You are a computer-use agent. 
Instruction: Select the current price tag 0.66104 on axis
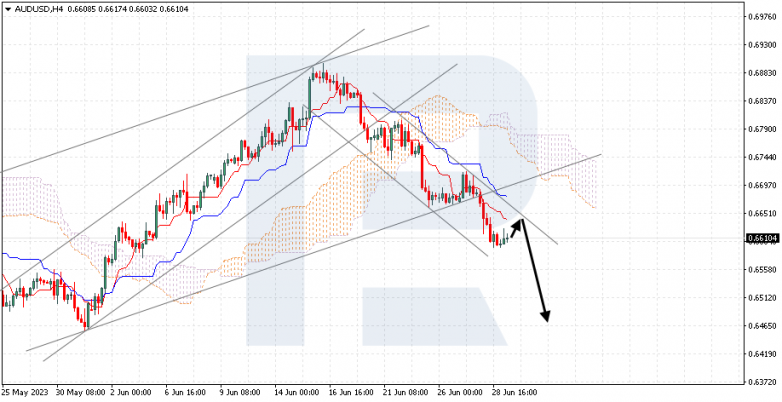pos(762,238)
